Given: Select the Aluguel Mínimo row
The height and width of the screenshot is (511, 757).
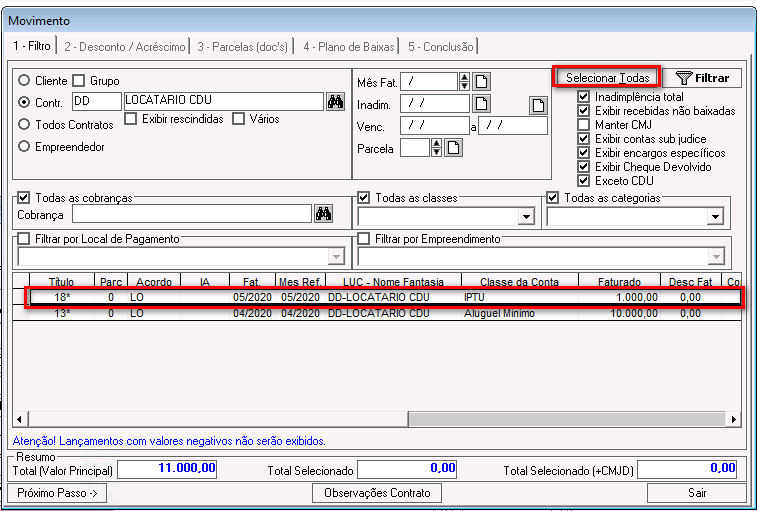Looking at the screenshot, I should [x=384, y=313].
